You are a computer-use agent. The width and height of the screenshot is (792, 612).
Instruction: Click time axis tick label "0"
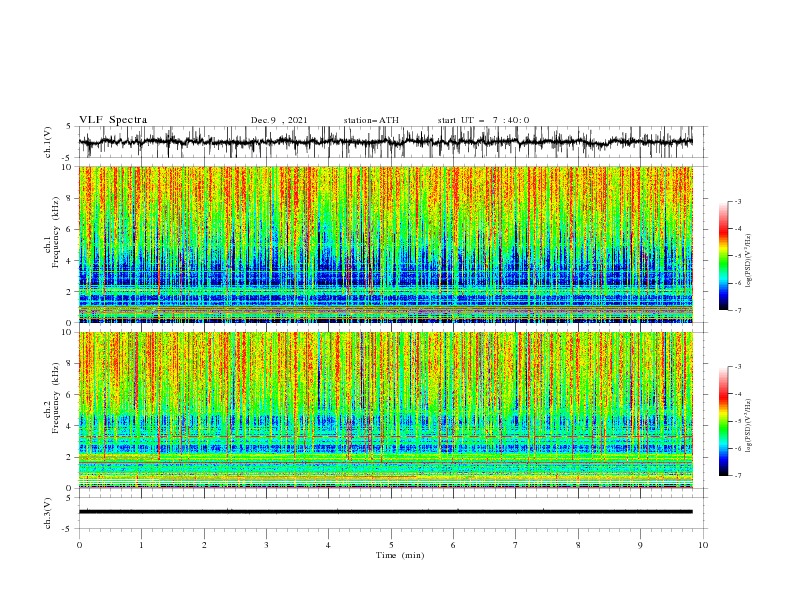point(79,545)
